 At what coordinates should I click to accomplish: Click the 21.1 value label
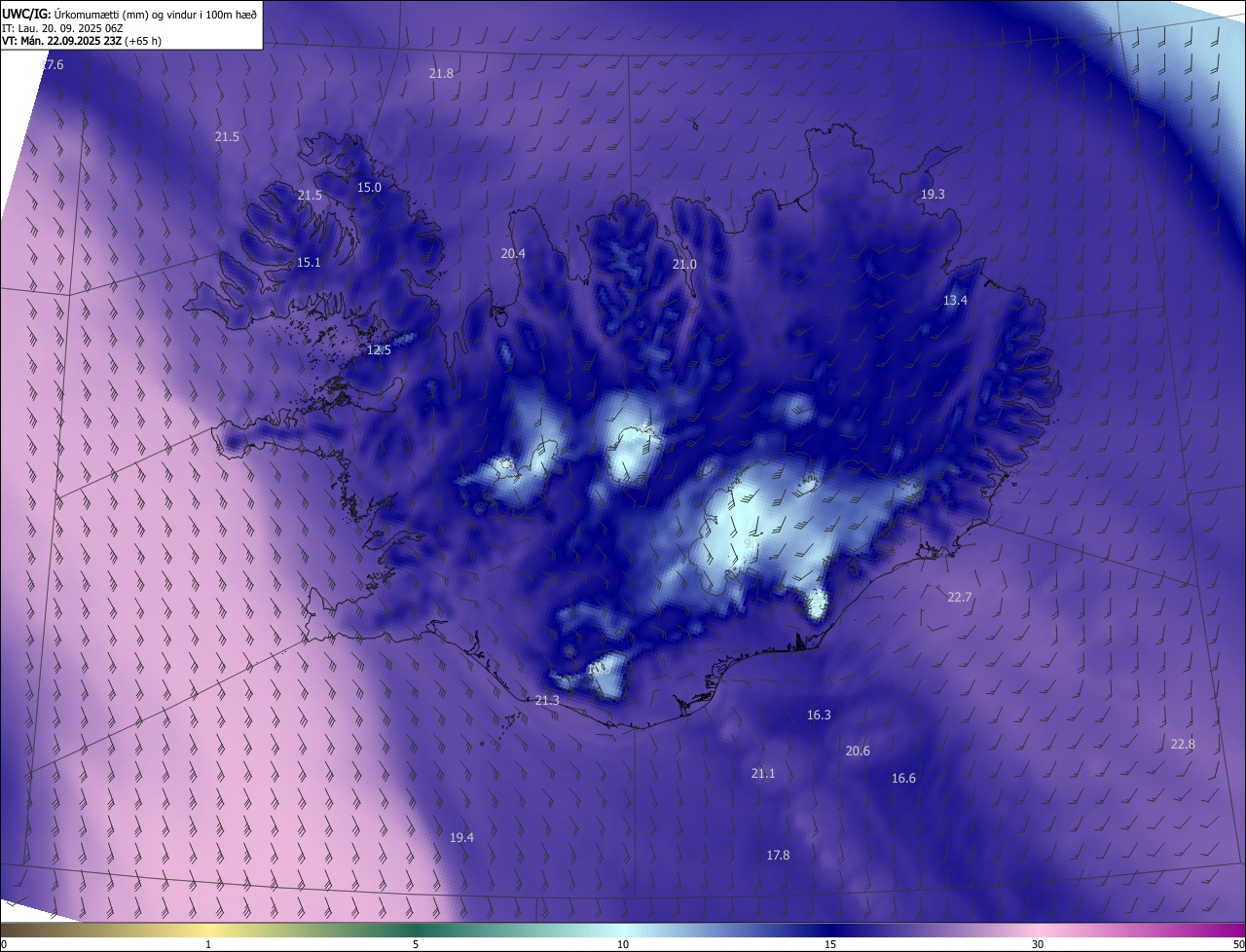[763, 774]
